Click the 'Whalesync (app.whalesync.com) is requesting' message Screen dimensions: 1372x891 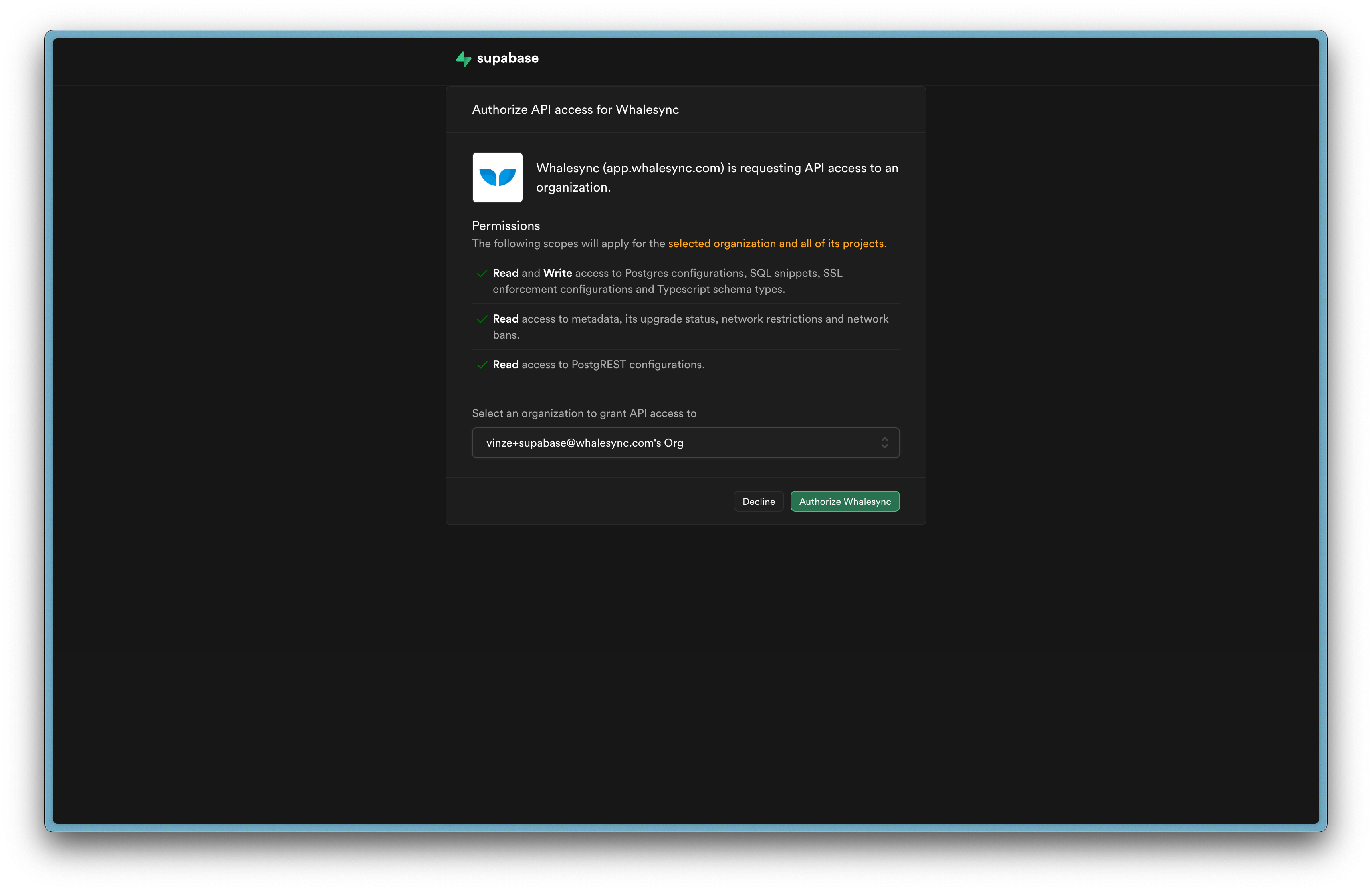(717, 177)
